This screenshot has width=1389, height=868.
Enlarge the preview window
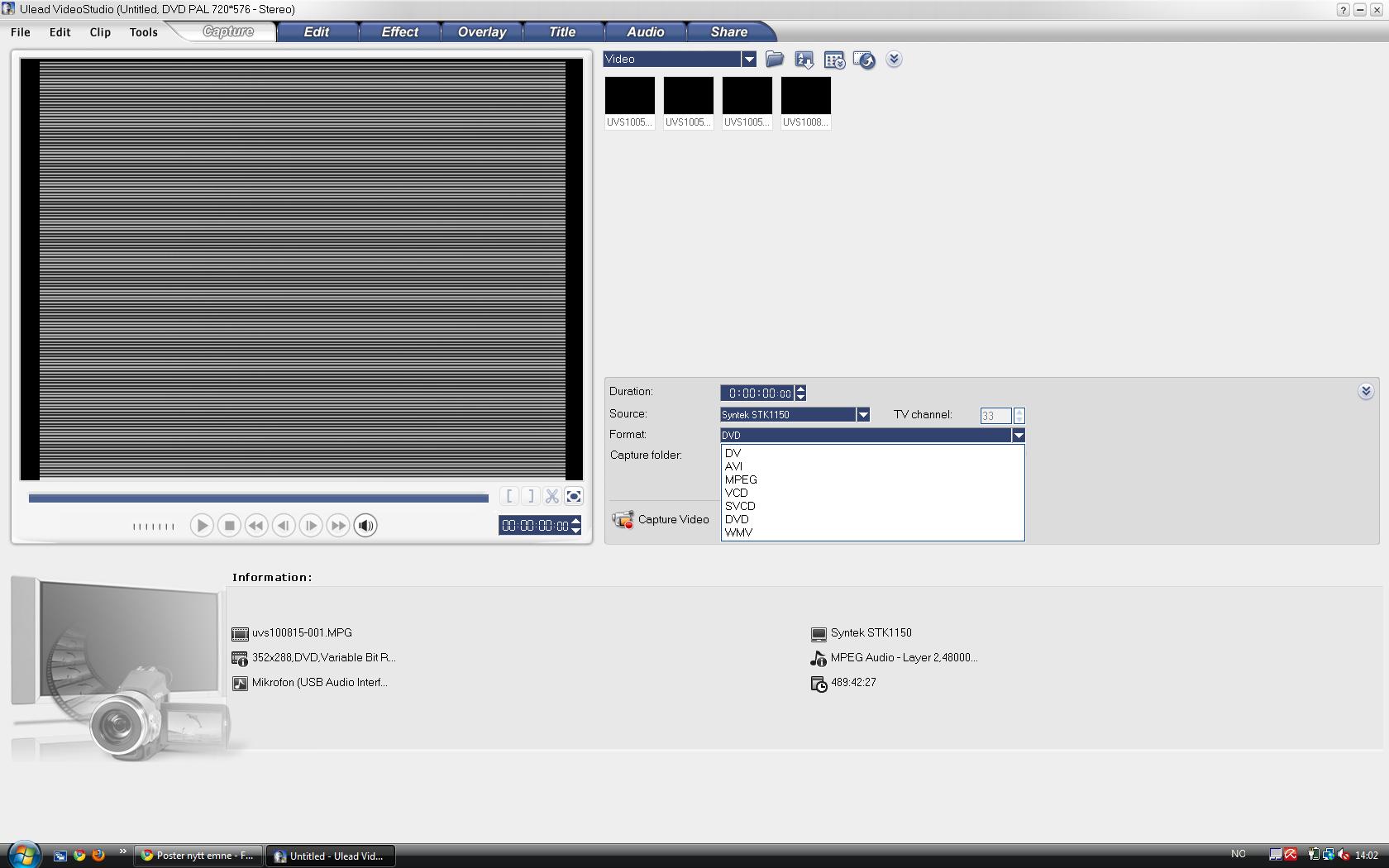pyautogui.click(x=574, y=496)
